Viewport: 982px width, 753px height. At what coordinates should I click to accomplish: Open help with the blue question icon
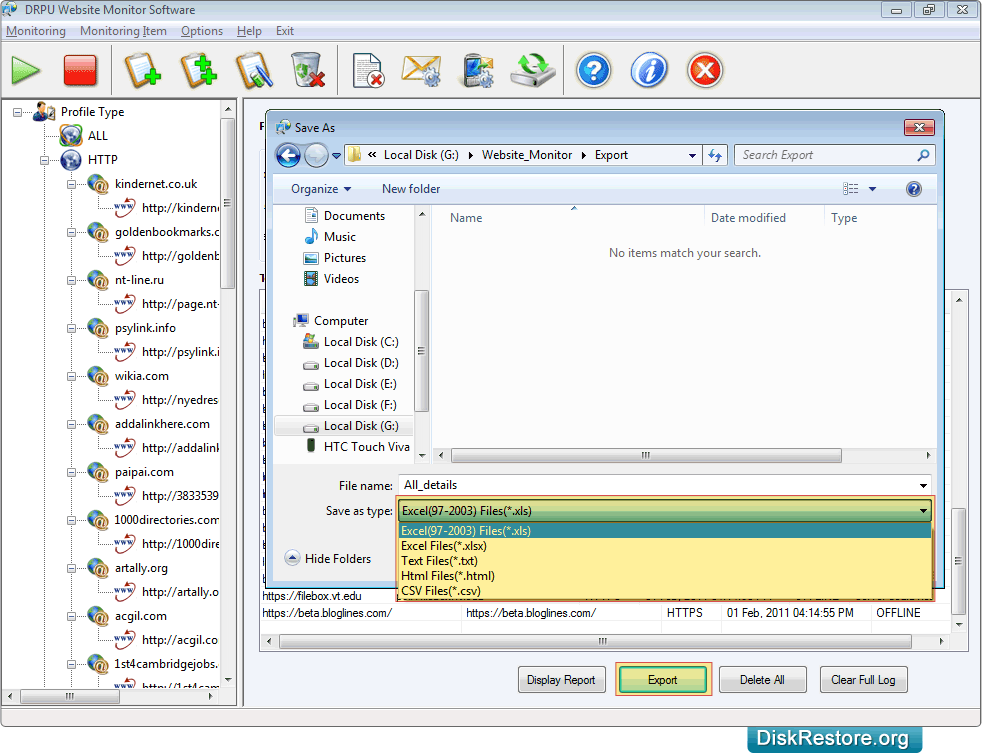[x=593, y=70]
